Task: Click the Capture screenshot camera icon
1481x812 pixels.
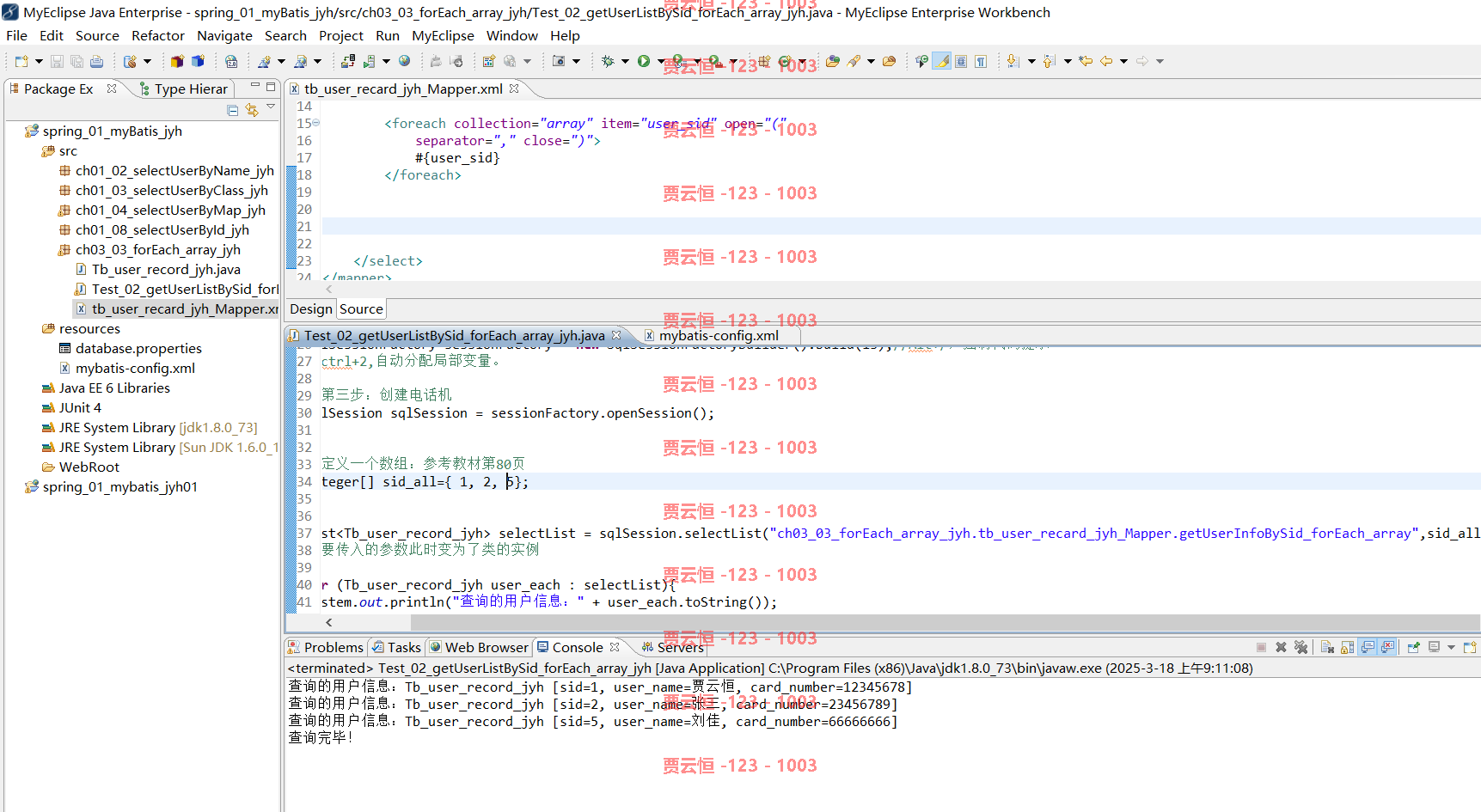Action: pyautogui.click(x=559, y=61)
